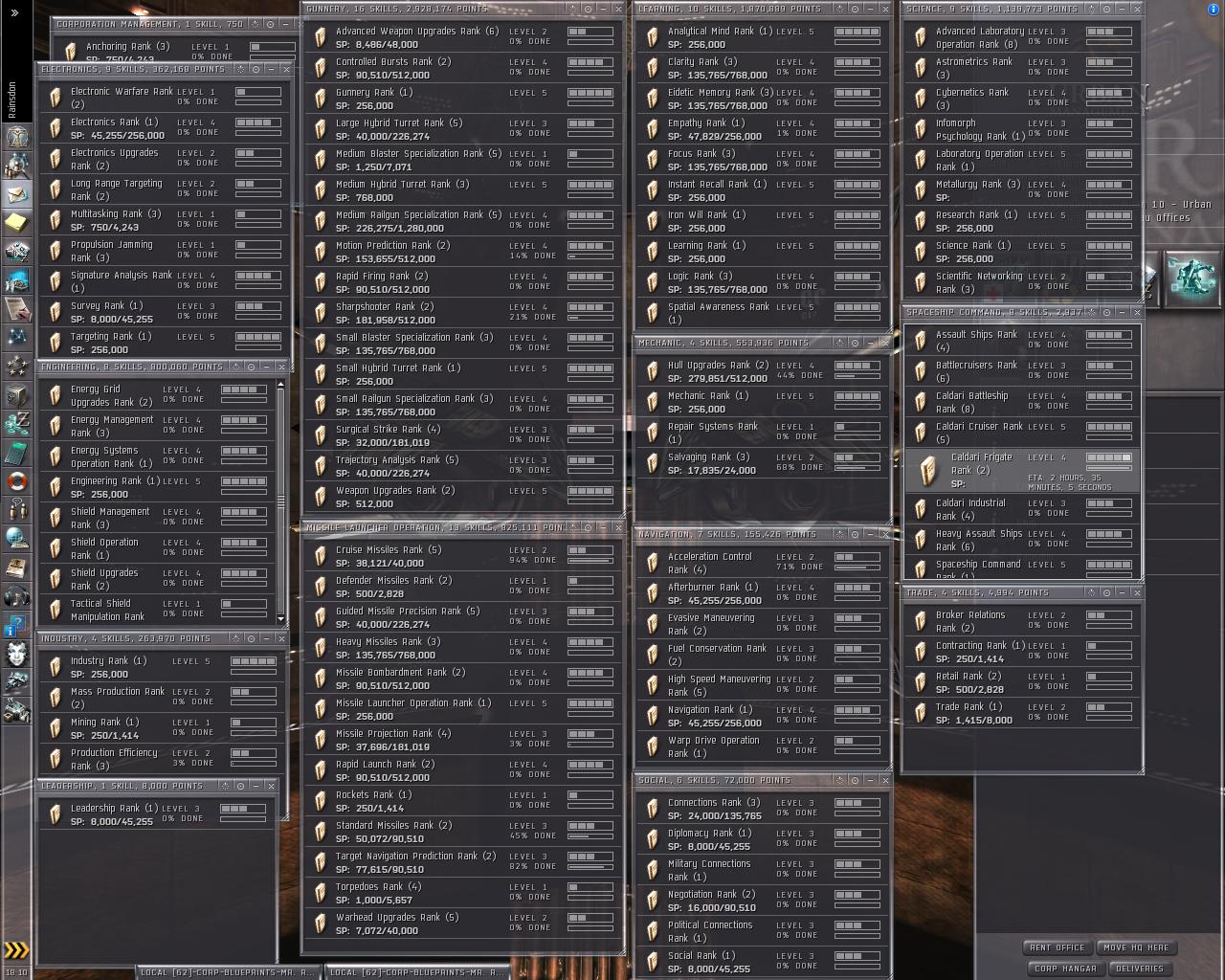The height and width of the screenshot is (980, 1225).
Task: Click the Engineering window scrollbar down arrow
Action: tap(280, 619)
